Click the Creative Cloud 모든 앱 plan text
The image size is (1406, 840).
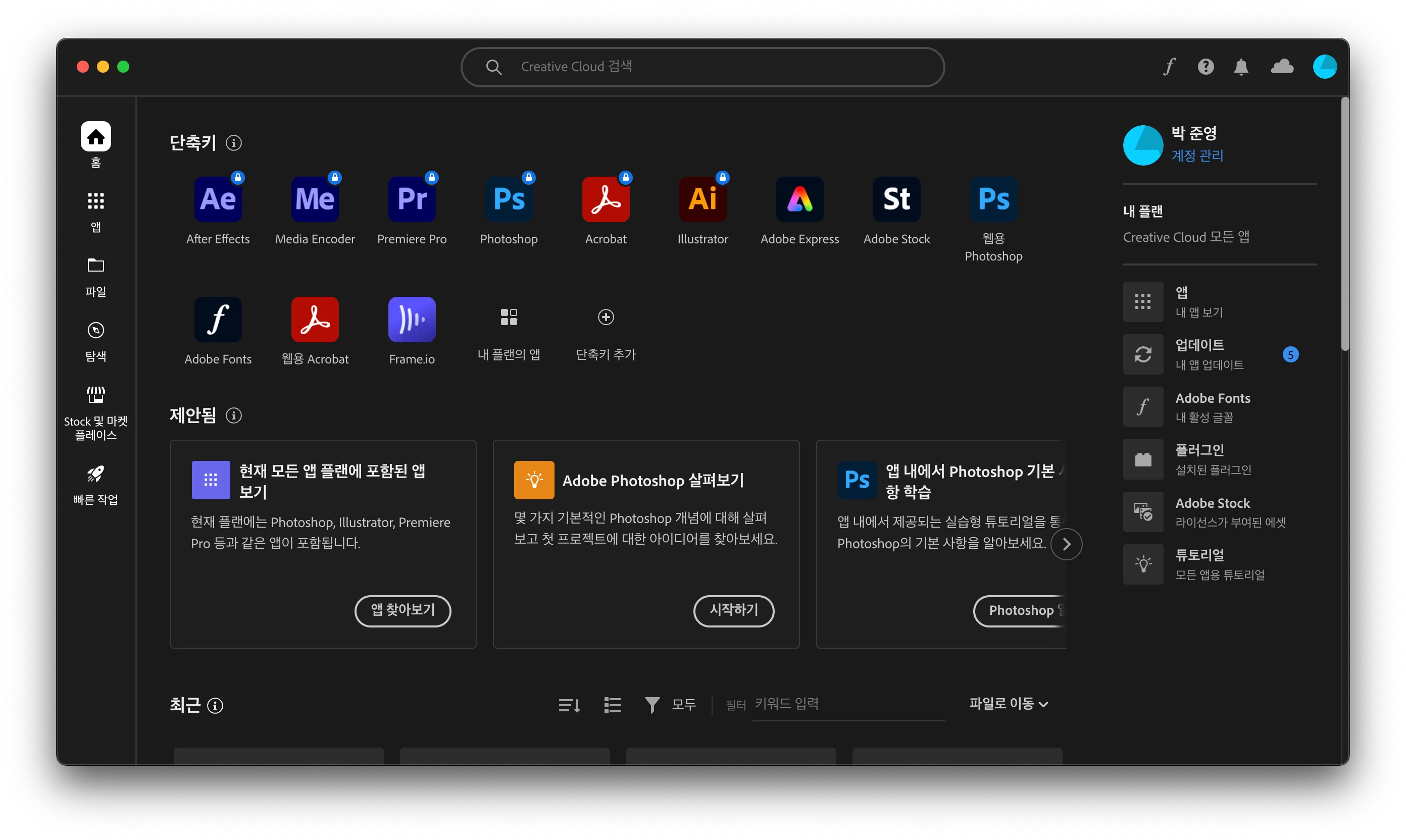(1186, 237)
